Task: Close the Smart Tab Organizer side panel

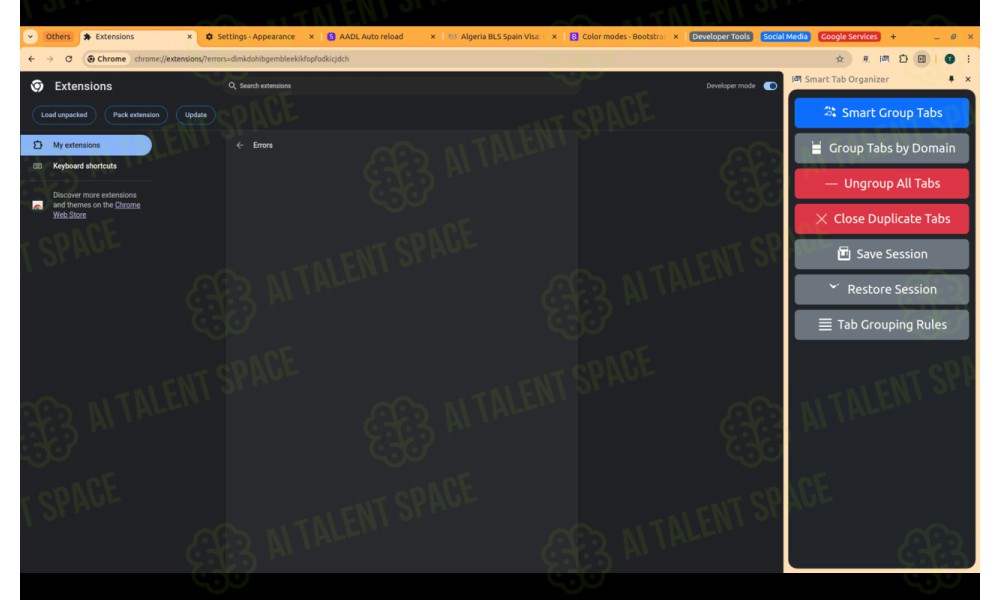Action: coord(968,79)
